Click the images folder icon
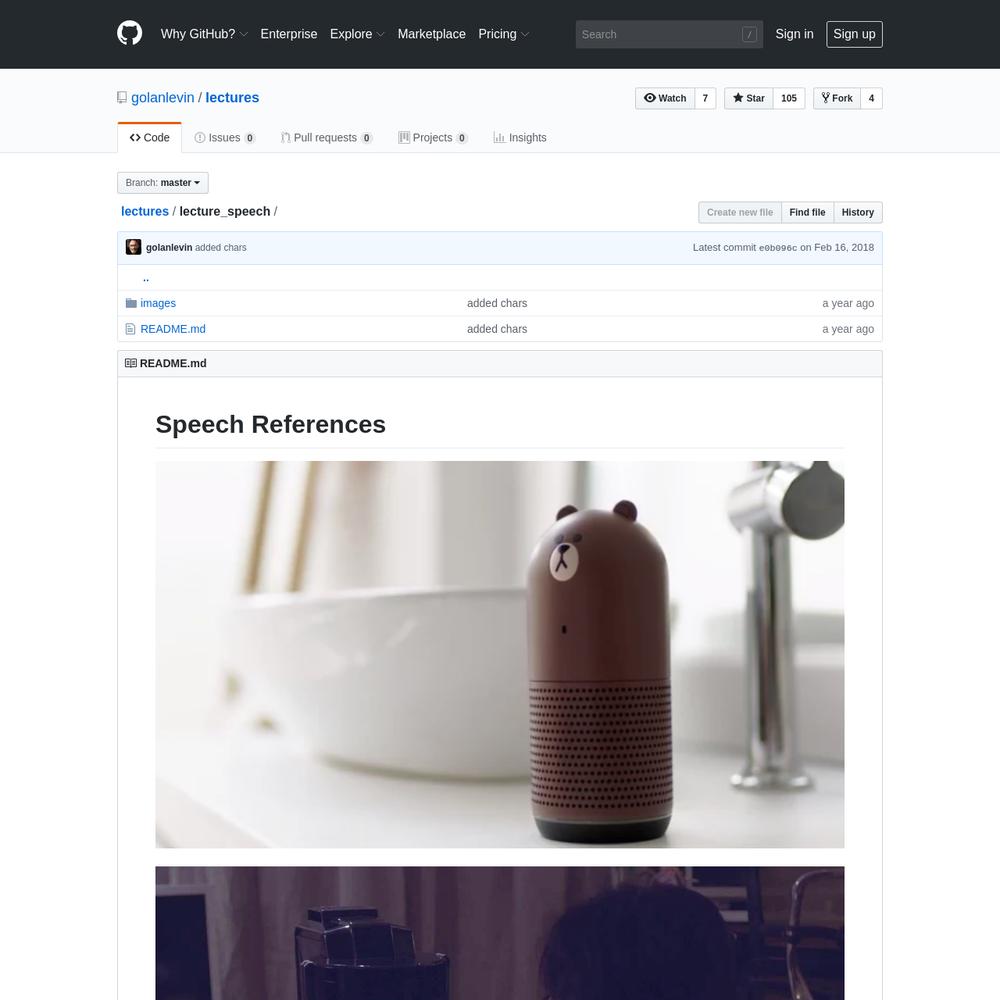The height and width of the screenshot is (1000, 1000). [x=131, y=303]
